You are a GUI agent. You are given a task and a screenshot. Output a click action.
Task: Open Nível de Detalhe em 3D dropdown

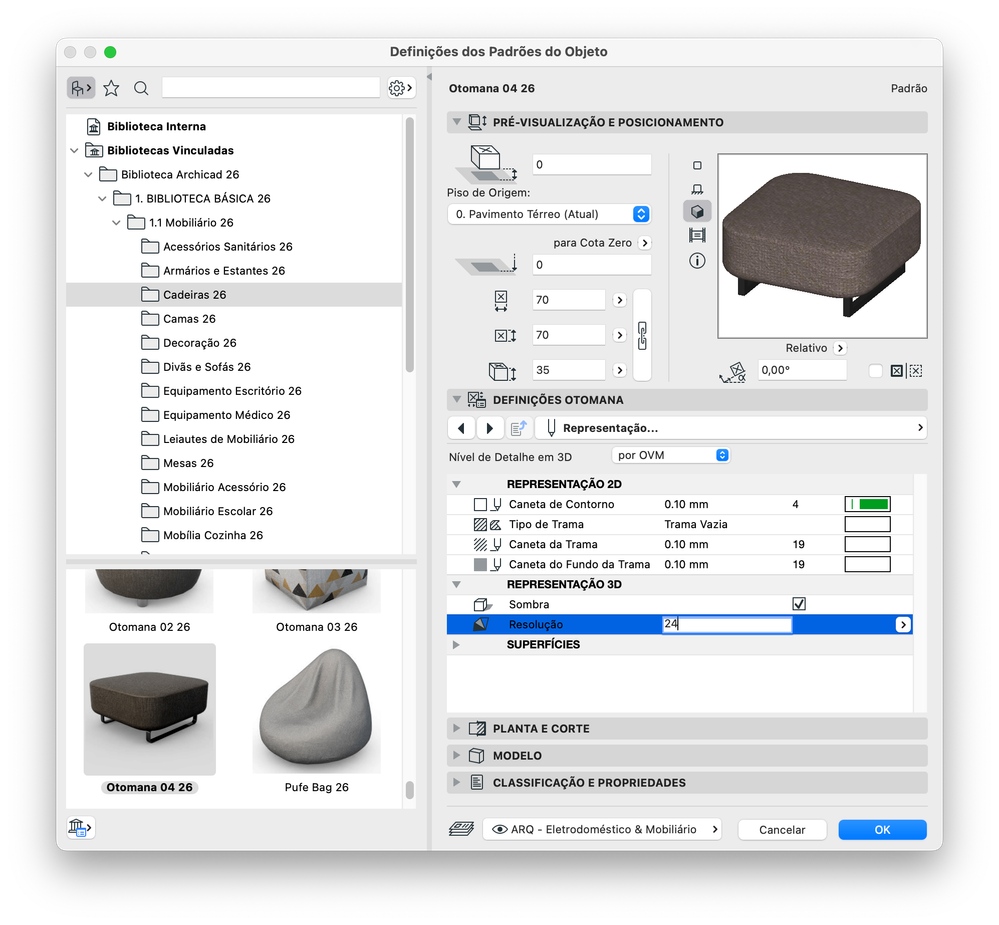click(671, 455)
